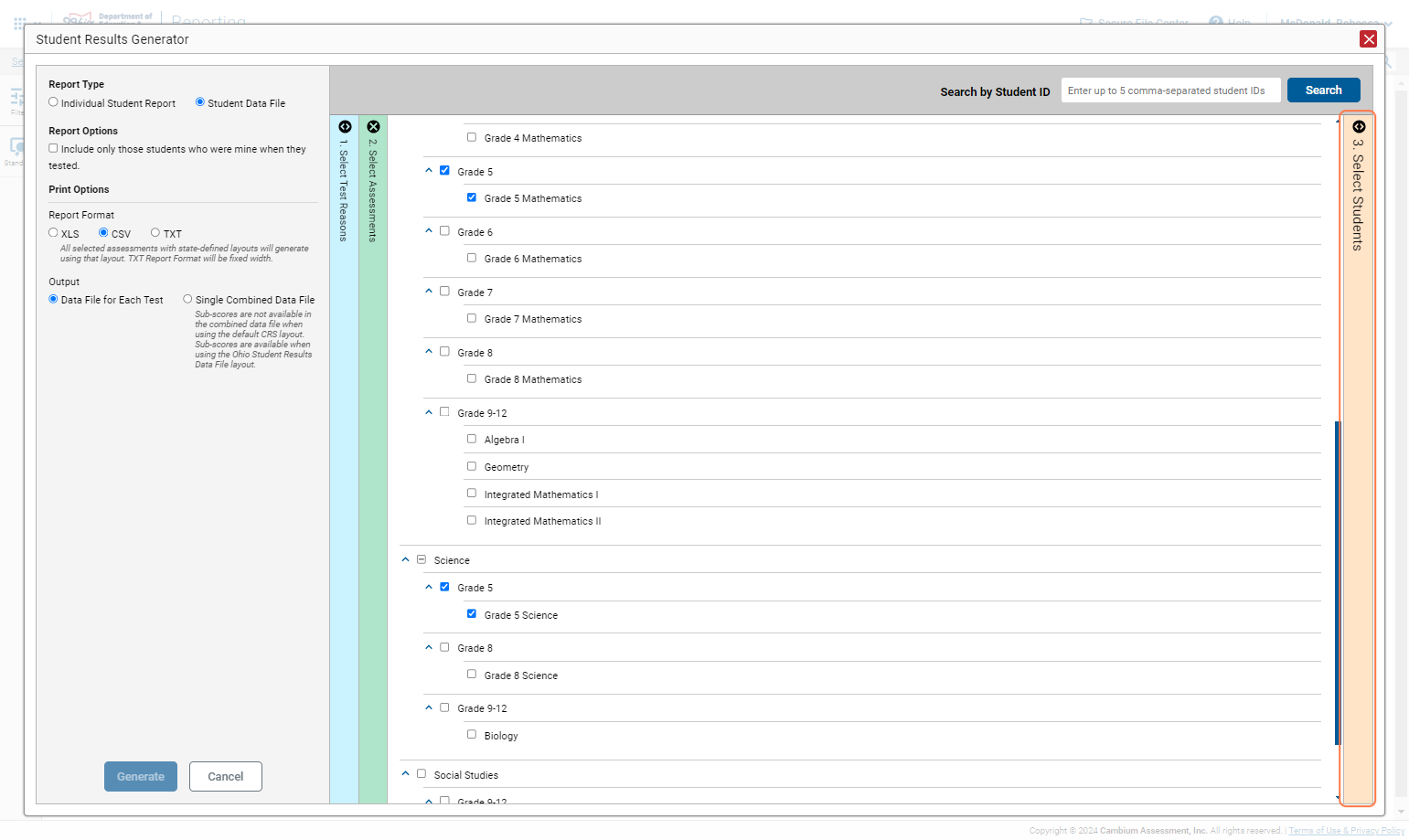Click the expand icon atop Select Students
Screen dimensions: 1409x840
tap(1359, 127)
